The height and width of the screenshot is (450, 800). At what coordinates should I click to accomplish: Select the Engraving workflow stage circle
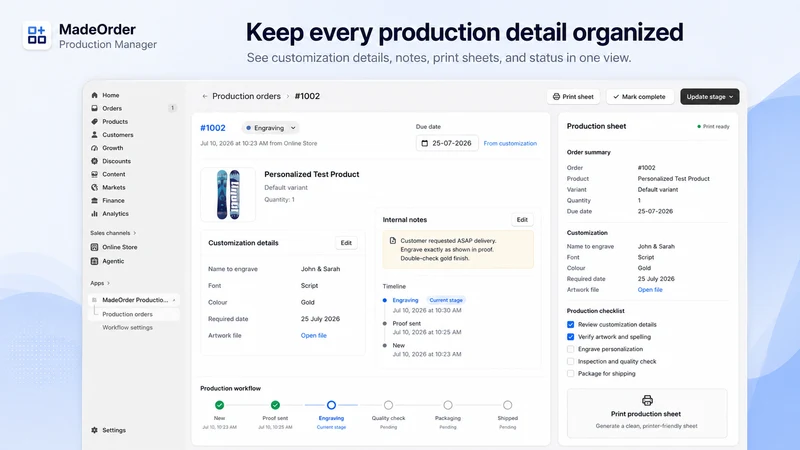[x=331, y=405]
